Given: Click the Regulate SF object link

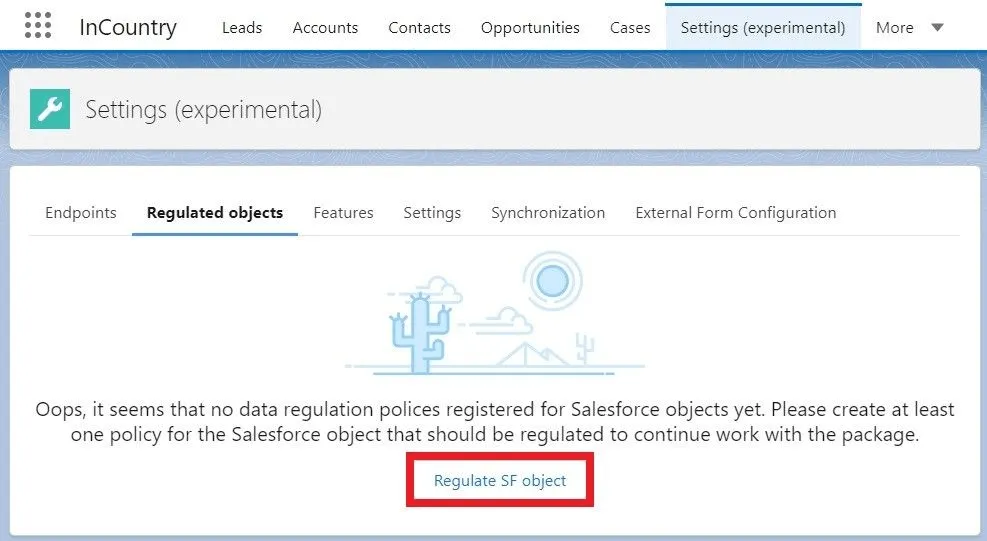Looking at the screenshot, I should click(x=500, y=481).
